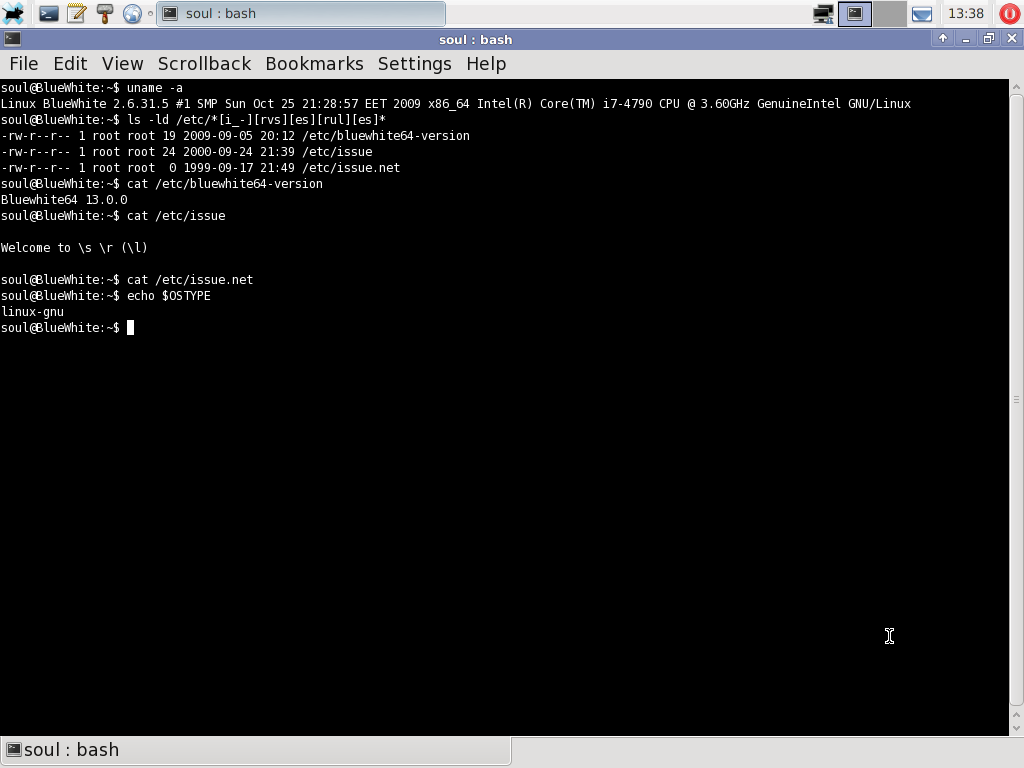Click the 13:38 panel clock
The width and height of the screenshot is (1024, 768).
[x=966, y=14]
